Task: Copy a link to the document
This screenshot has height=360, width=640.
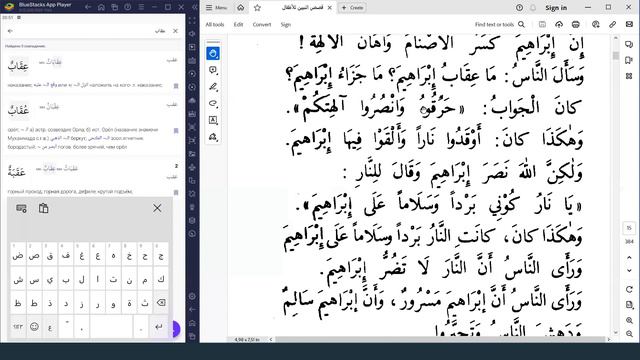Action: (x=612, y=24)
